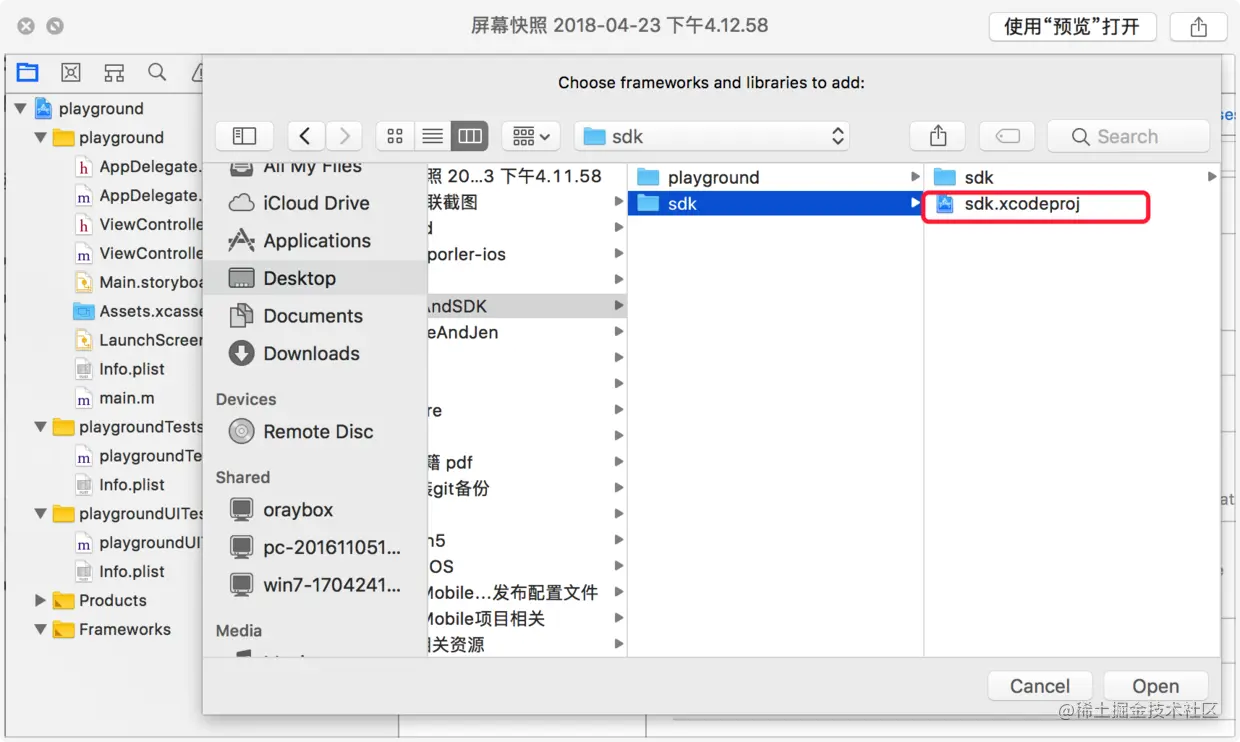
Task: Select Desktop in sidebar
Action: coord(315,278)
